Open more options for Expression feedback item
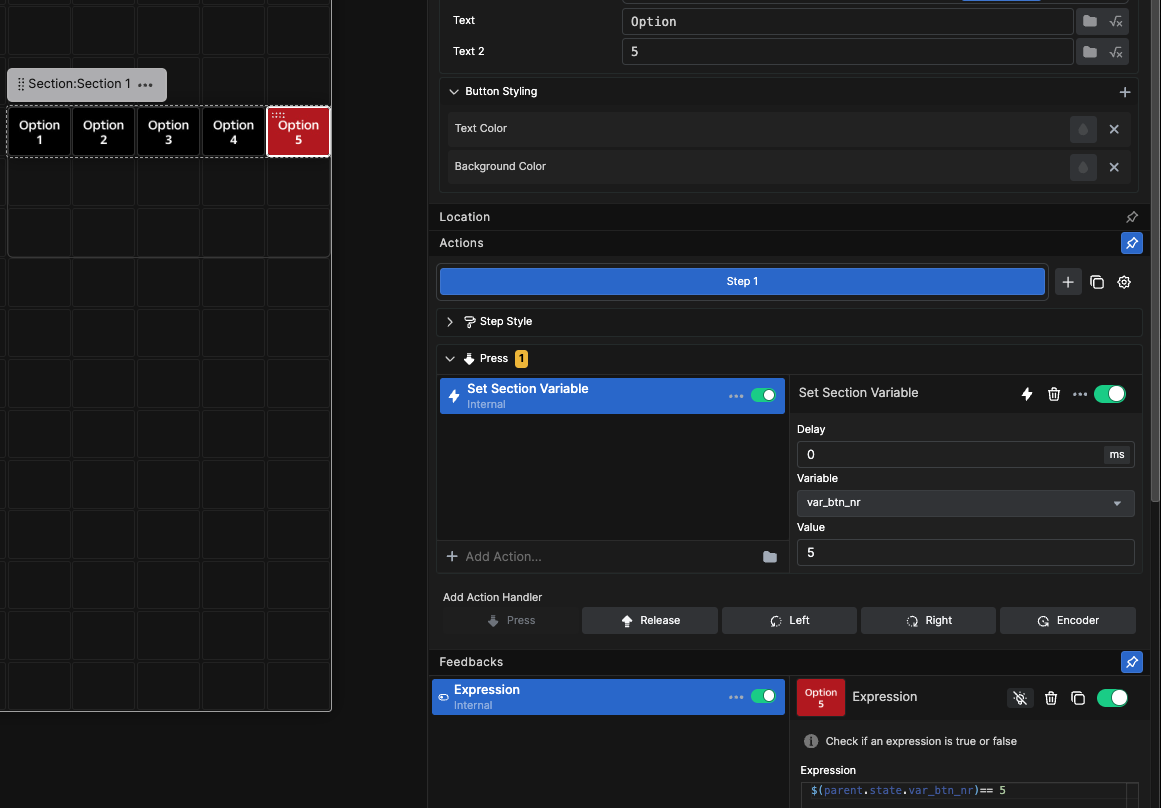Image resolution: width=1161 pixels, height=808 pixels. [x=735, y=697]
